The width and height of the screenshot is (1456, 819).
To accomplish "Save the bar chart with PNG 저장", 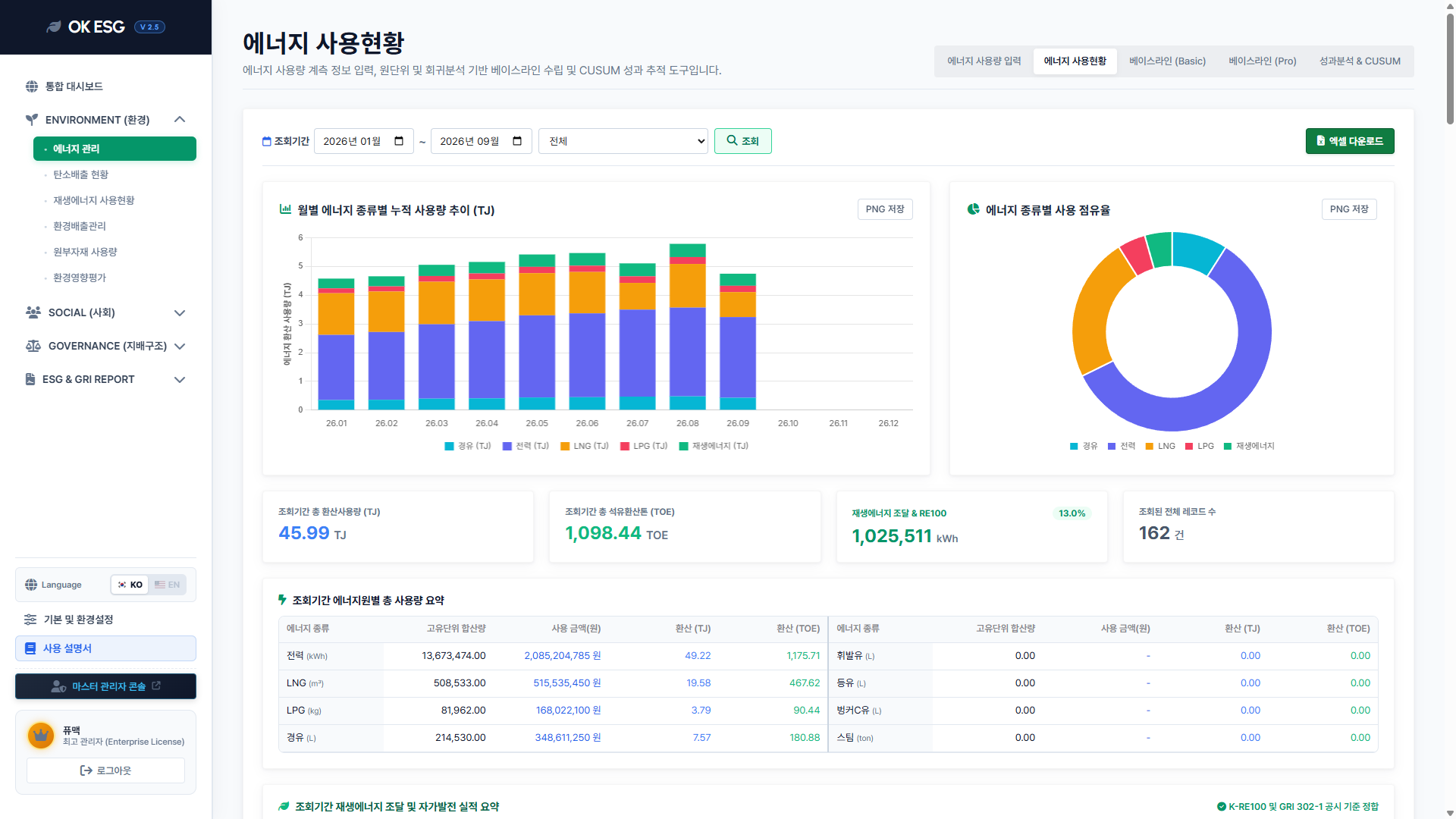I will coord(885,209).
